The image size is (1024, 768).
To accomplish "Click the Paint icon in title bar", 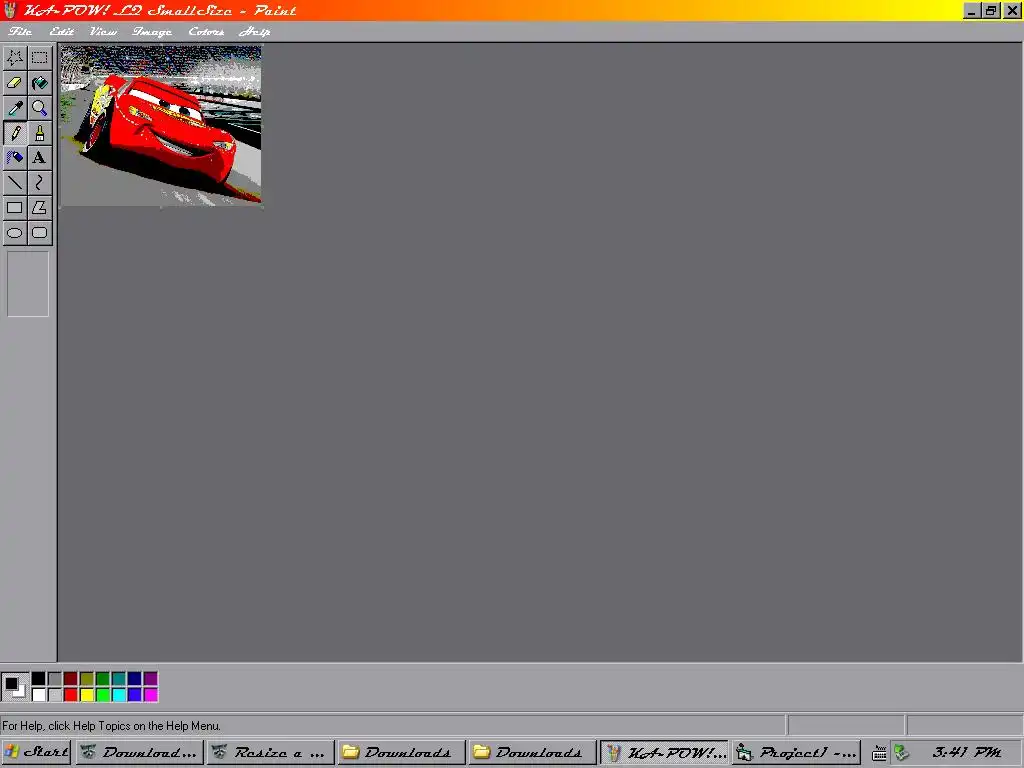I will 10,10.
